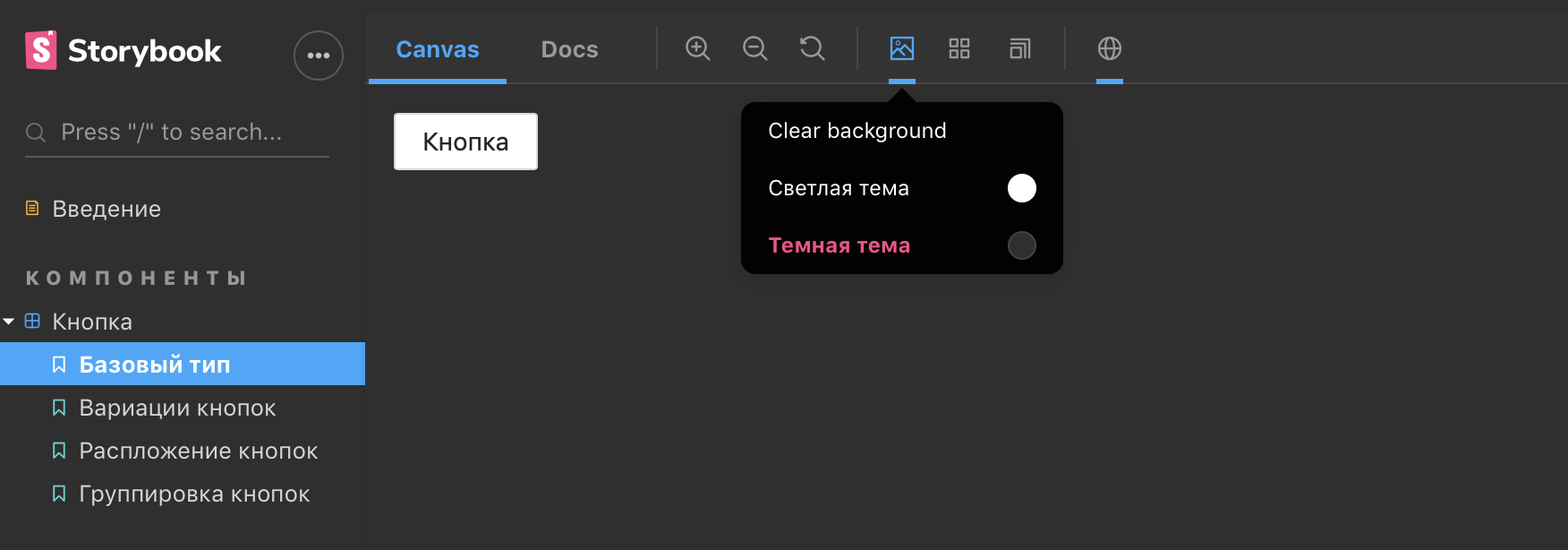
Task: Collapse the КОМПОНЕНТЫ section heading
Action: click(x=136, y=278)
